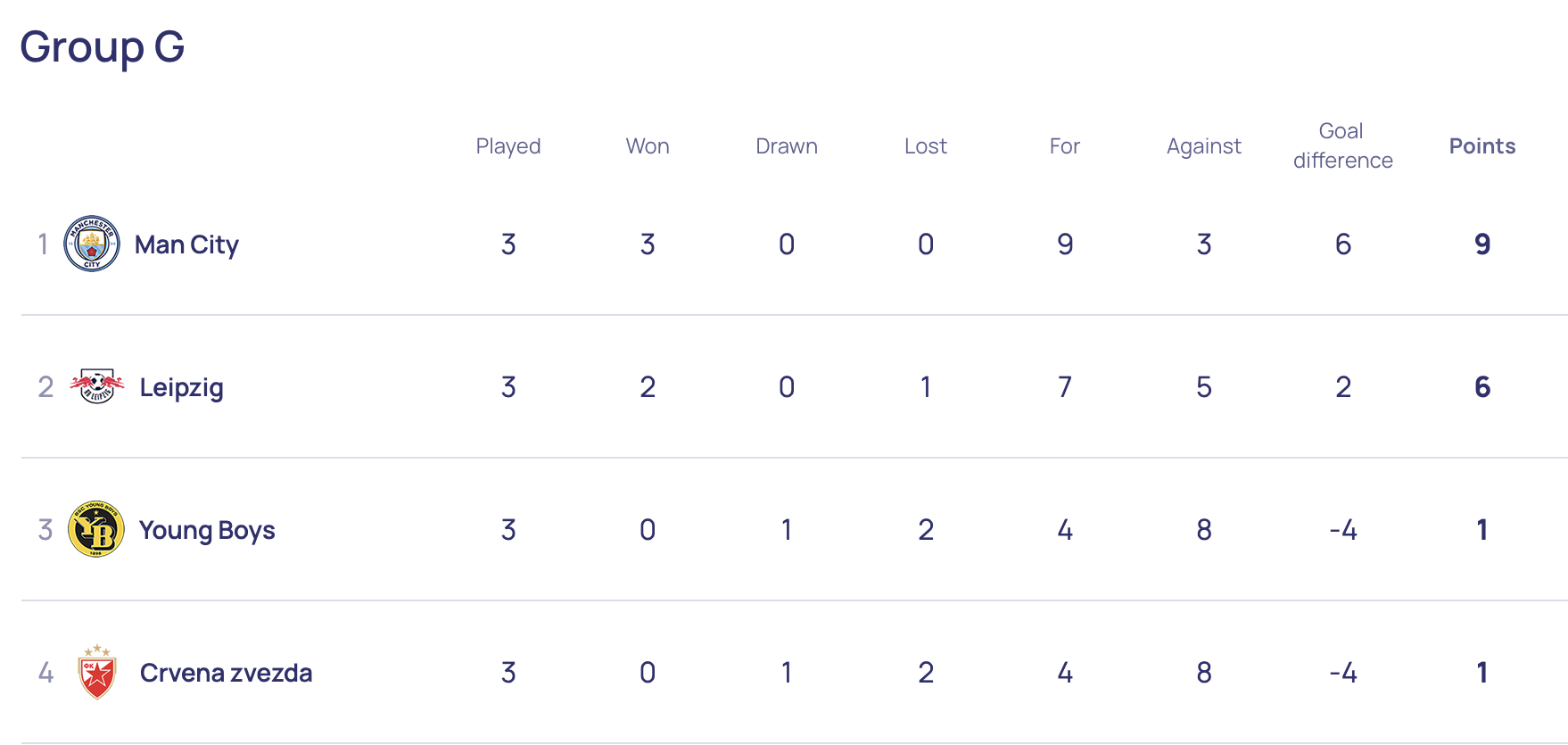Open the Crvena zvezda team link
Image resolution: width=1568 pixels, height=745 pixels.
point(226,673)
